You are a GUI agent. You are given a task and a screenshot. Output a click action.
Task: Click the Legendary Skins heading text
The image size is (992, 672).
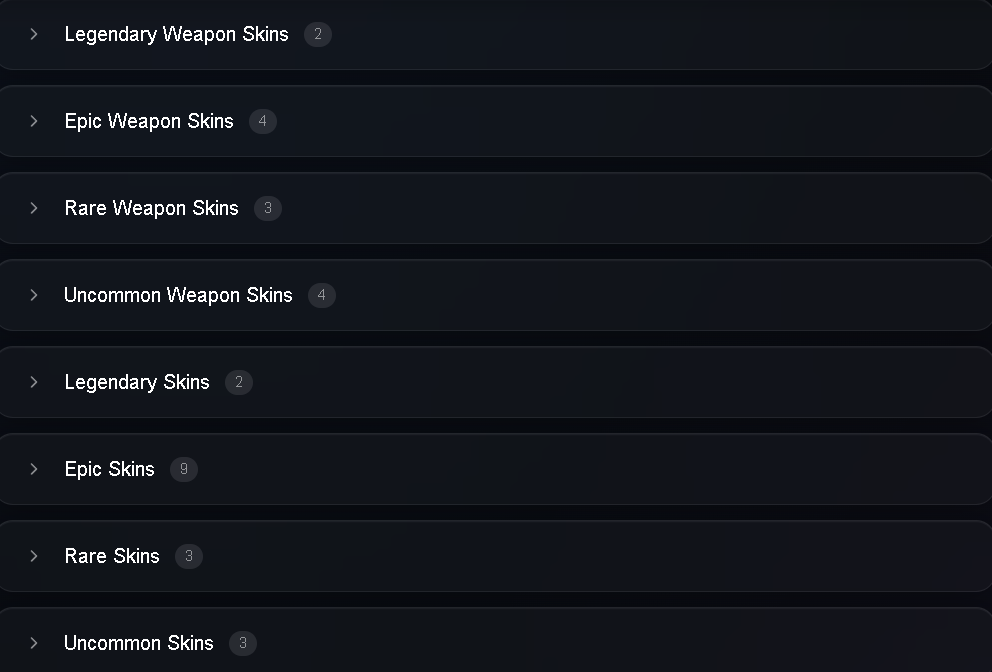pos(137,382)
